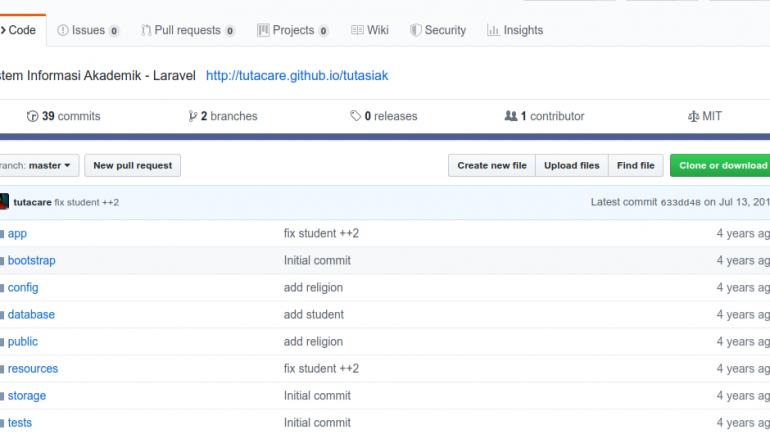Image resolution: width=770 pixels, height=433 pixels.
Task: Click the app row commit 'fix student ++2'
Action: click(321, 234)
